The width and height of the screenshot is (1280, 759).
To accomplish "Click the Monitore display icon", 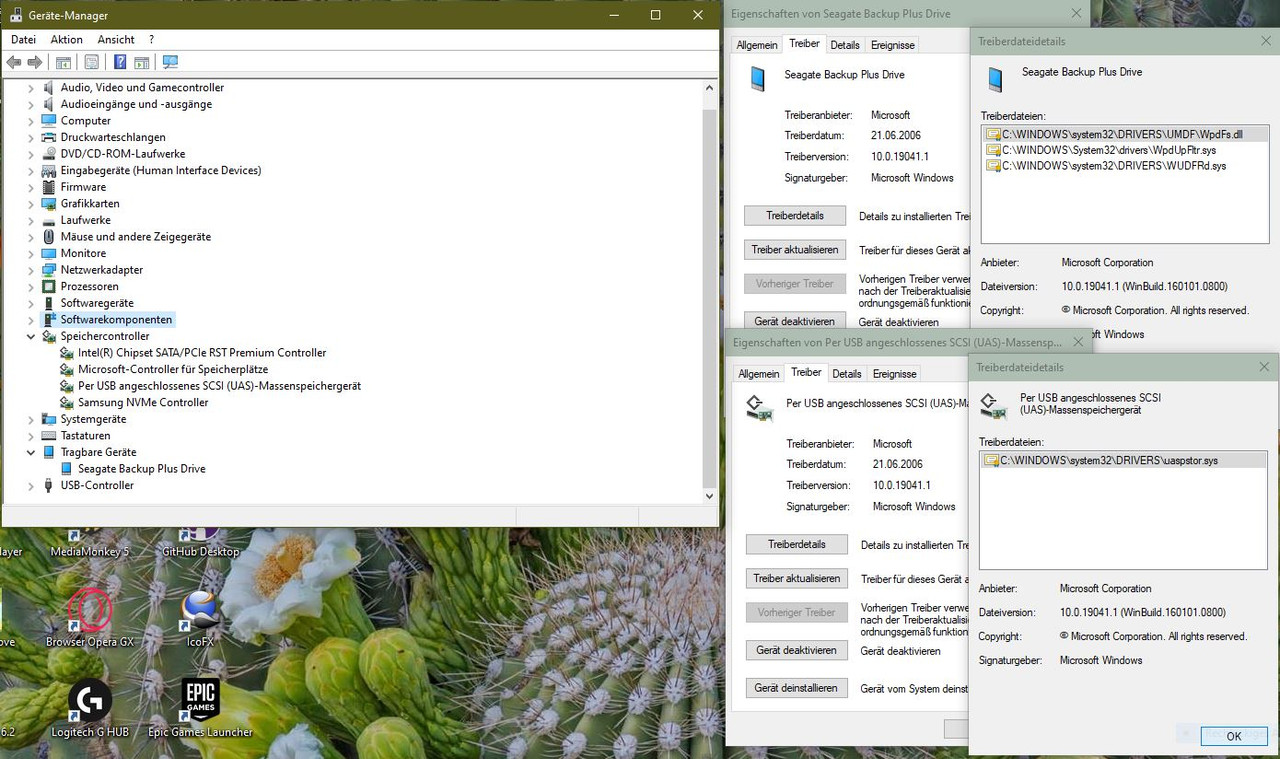I will tap(48, 253).
